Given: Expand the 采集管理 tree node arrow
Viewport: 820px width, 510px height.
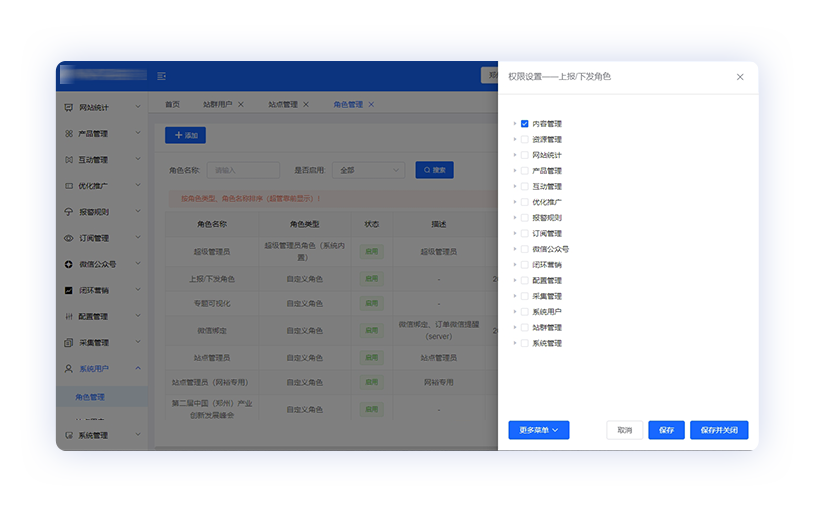Looking at the screenshot, I should (x=515, y=296).
